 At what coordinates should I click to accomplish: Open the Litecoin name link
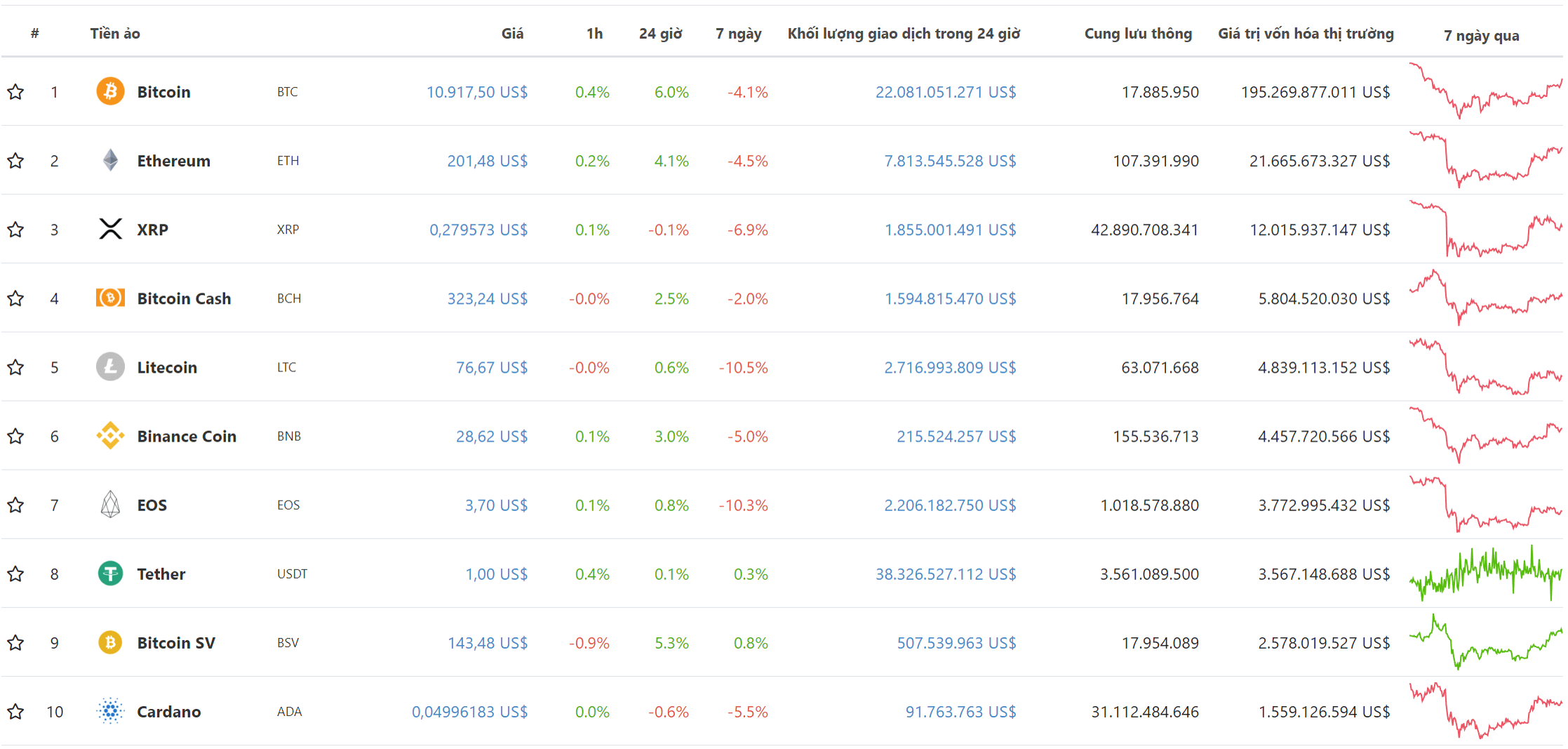point(167,367)
